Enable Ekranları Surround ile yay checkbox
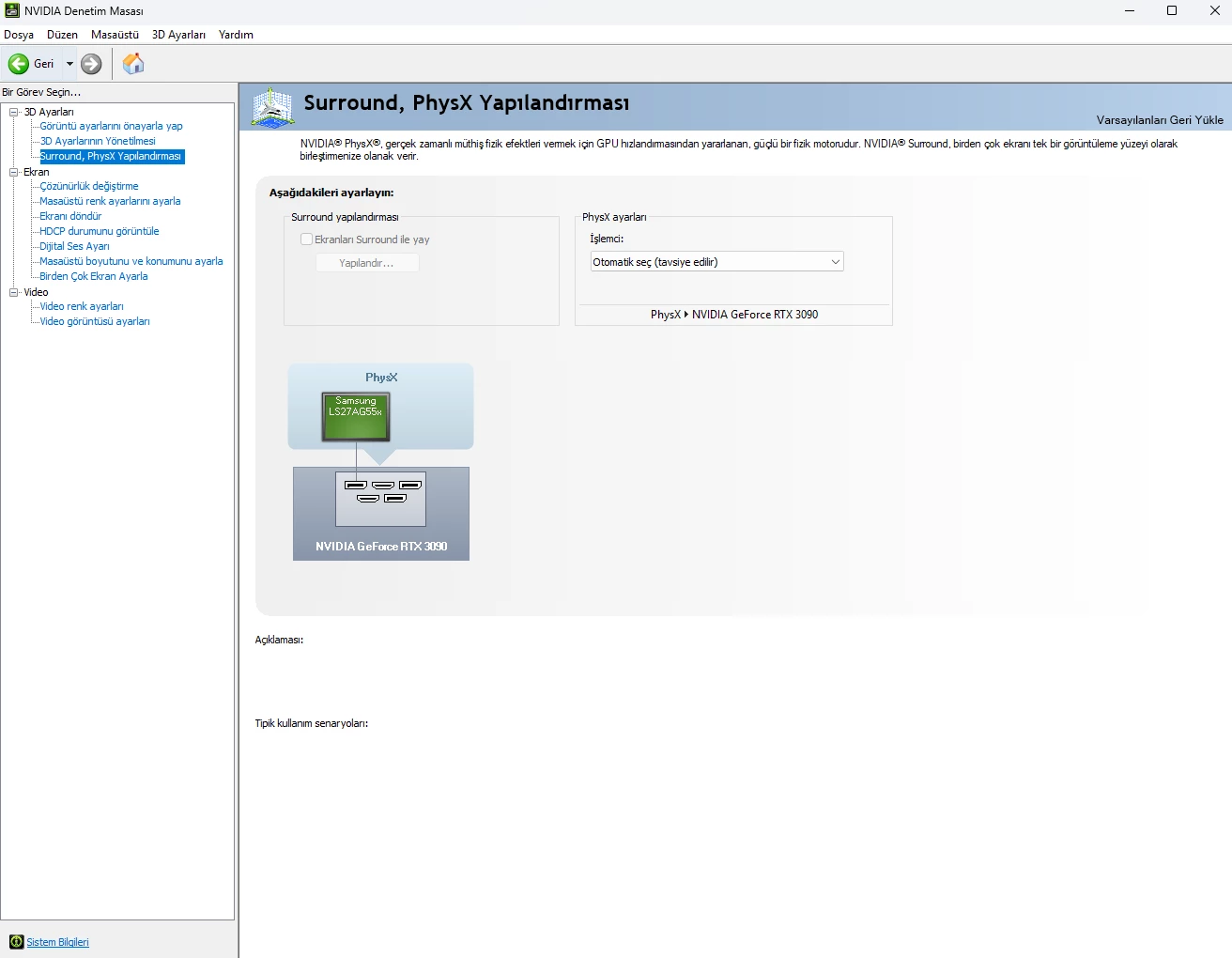The image size is (1232, 958). (306, 239)
